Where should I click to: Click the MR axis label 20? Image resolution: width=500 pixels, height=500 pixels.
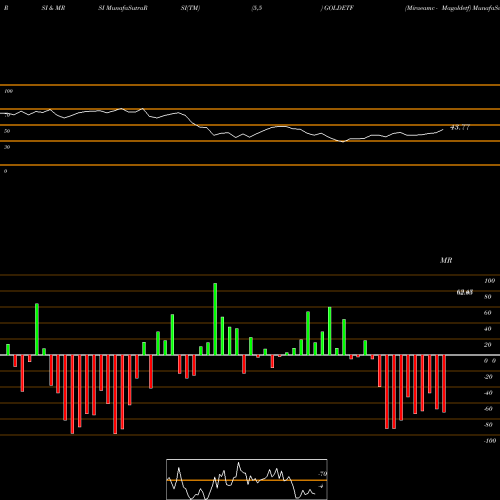pyautogui.click(x=487, y=345)
